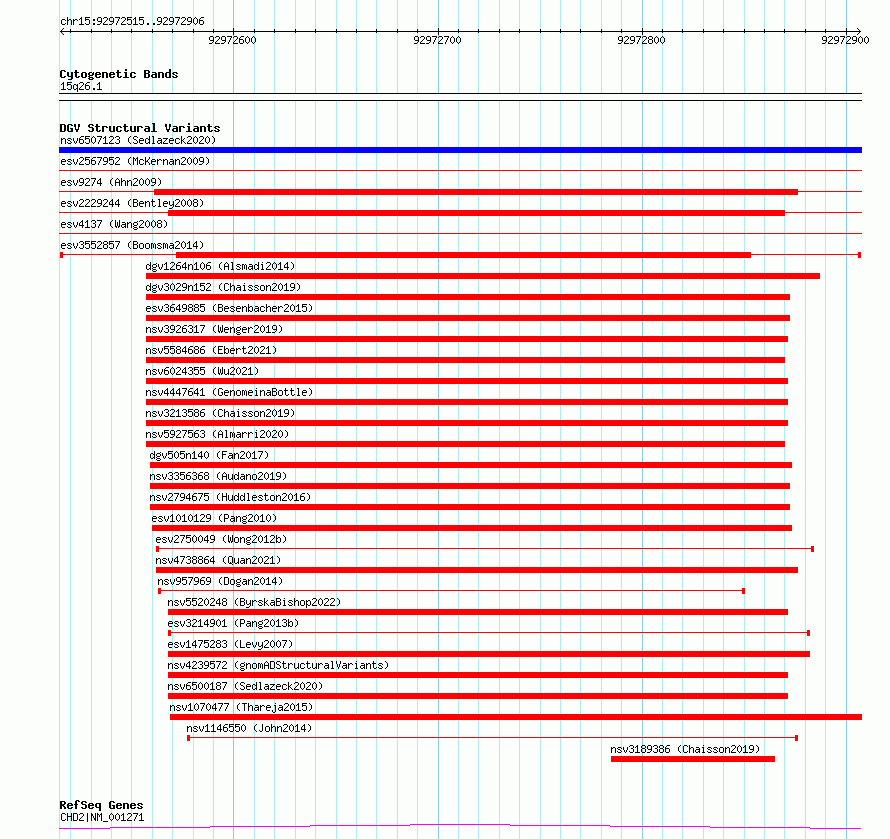Viewport: 890px width, 839px height.
Task: Click the chr15:92972515..92972906 coordinate text
Action: [x=132, y=22]
